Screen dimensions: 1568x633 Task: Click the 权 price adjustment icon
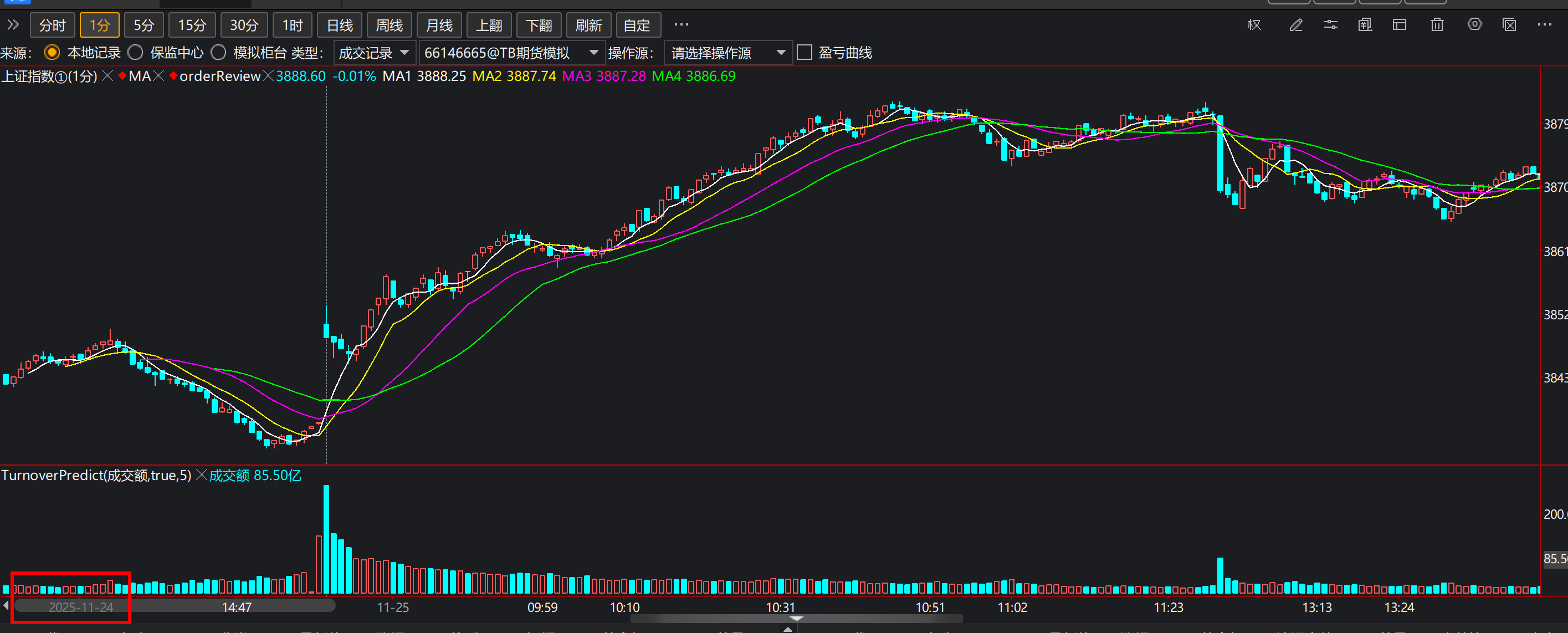[x=1254, y=25]
